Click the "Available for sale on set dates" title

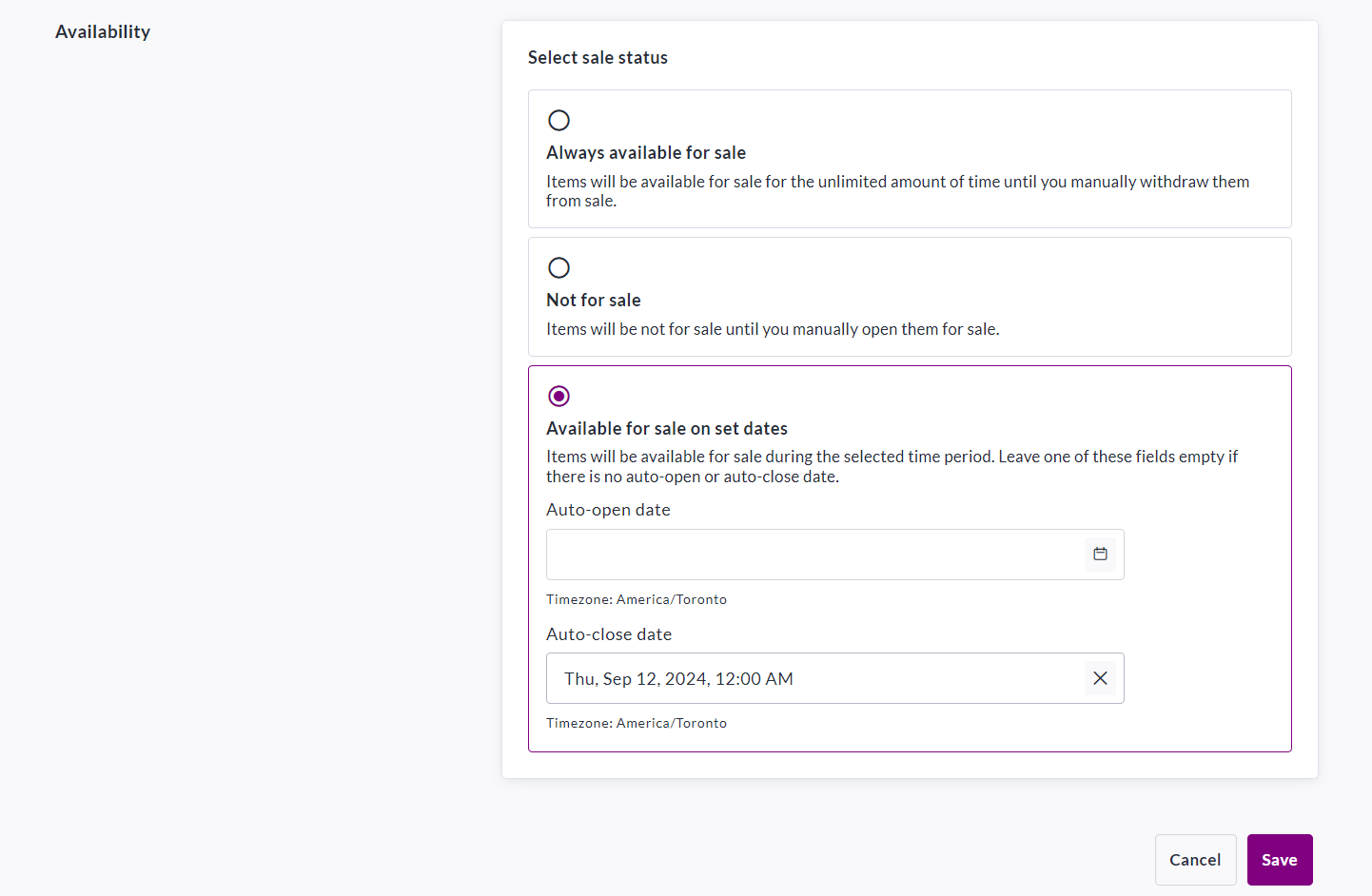[667, 428]
